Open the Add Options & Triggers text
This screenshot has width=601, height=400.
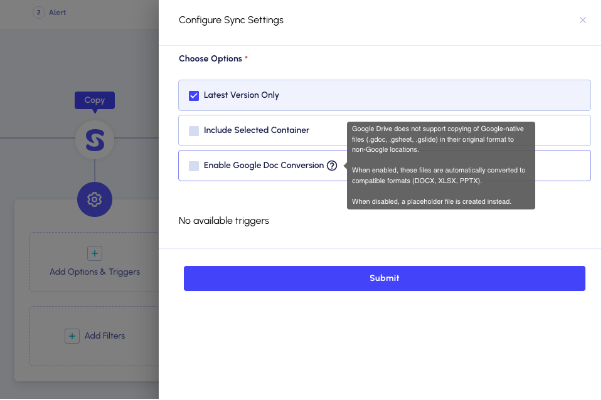tap(95, 272)
